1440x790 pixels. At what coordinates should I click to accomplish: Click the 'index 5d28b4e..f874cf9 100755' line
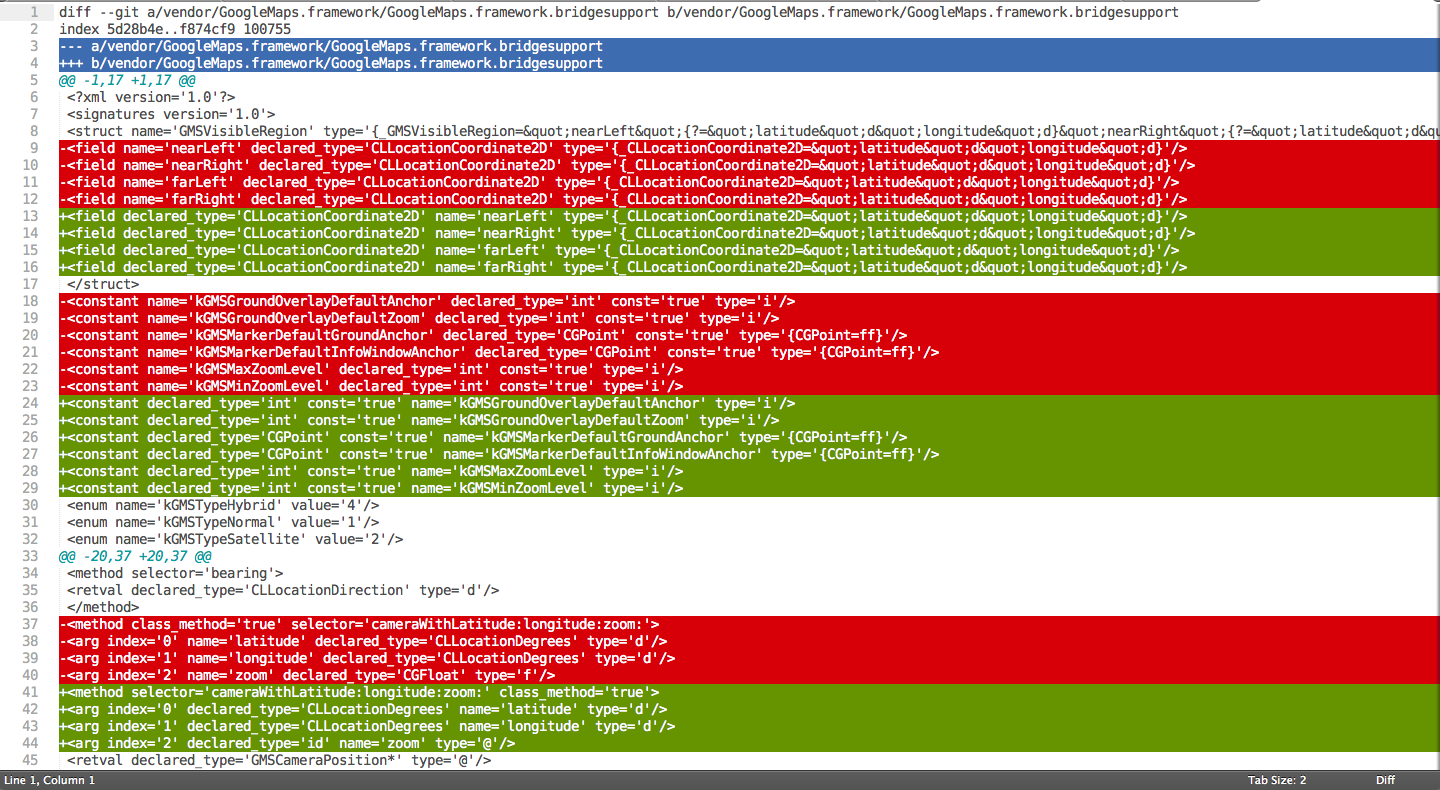175,30
